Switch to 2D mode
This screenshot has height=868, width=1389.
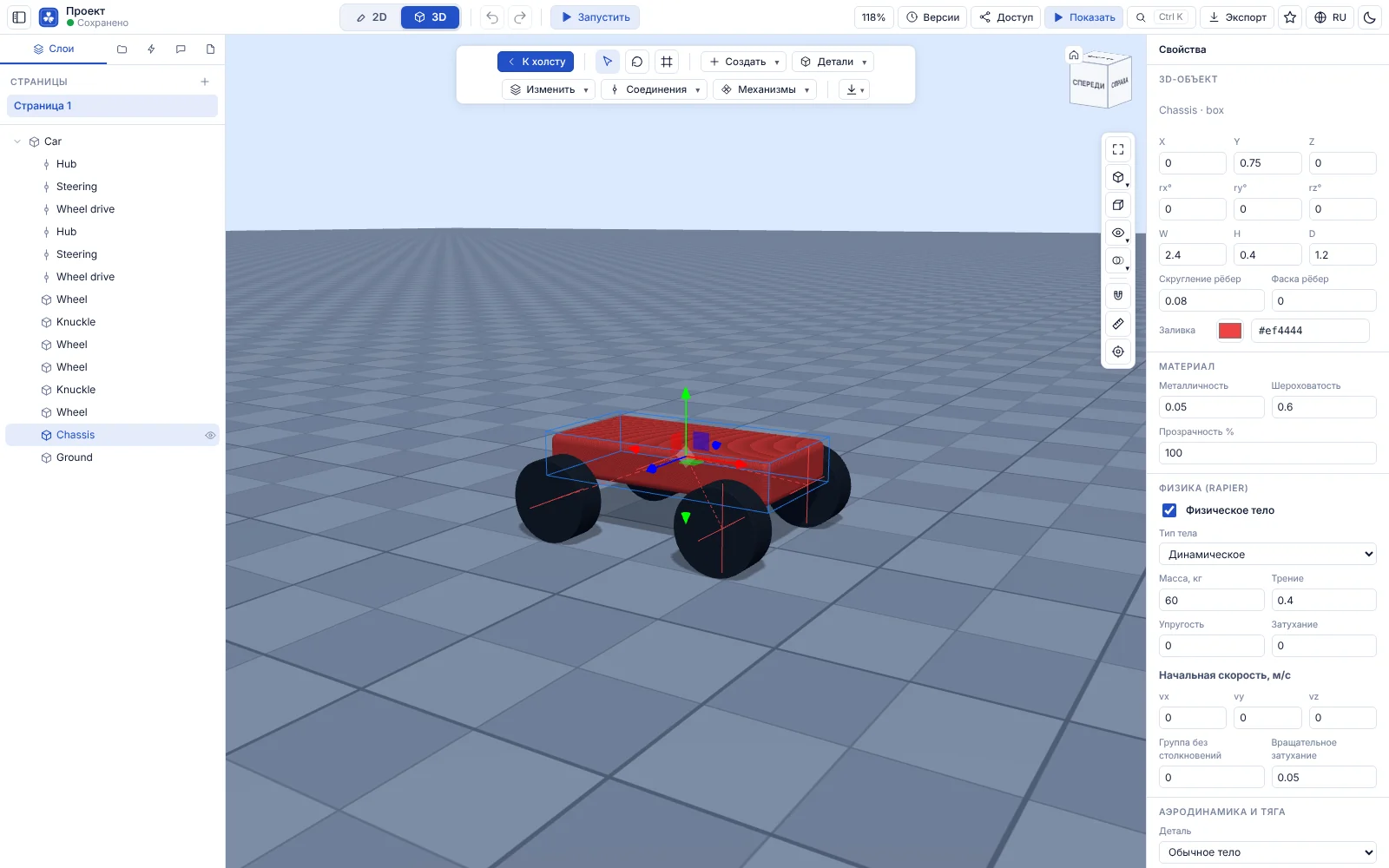click(x=372, y=17)
